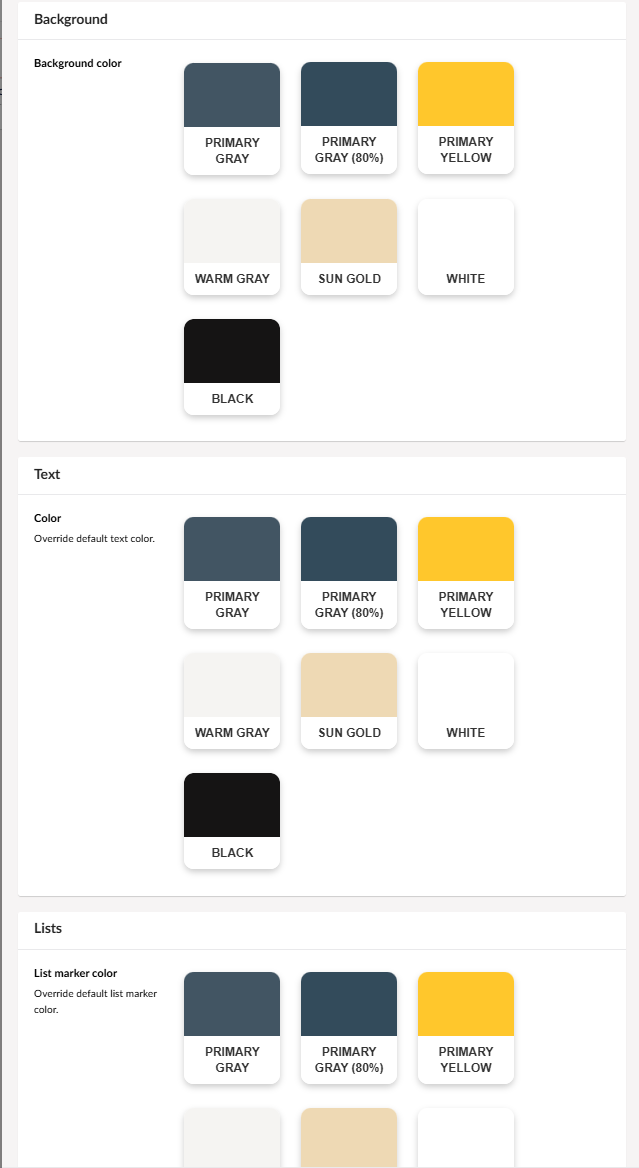Pick Black in the Text color section

[x=232, y=820]
